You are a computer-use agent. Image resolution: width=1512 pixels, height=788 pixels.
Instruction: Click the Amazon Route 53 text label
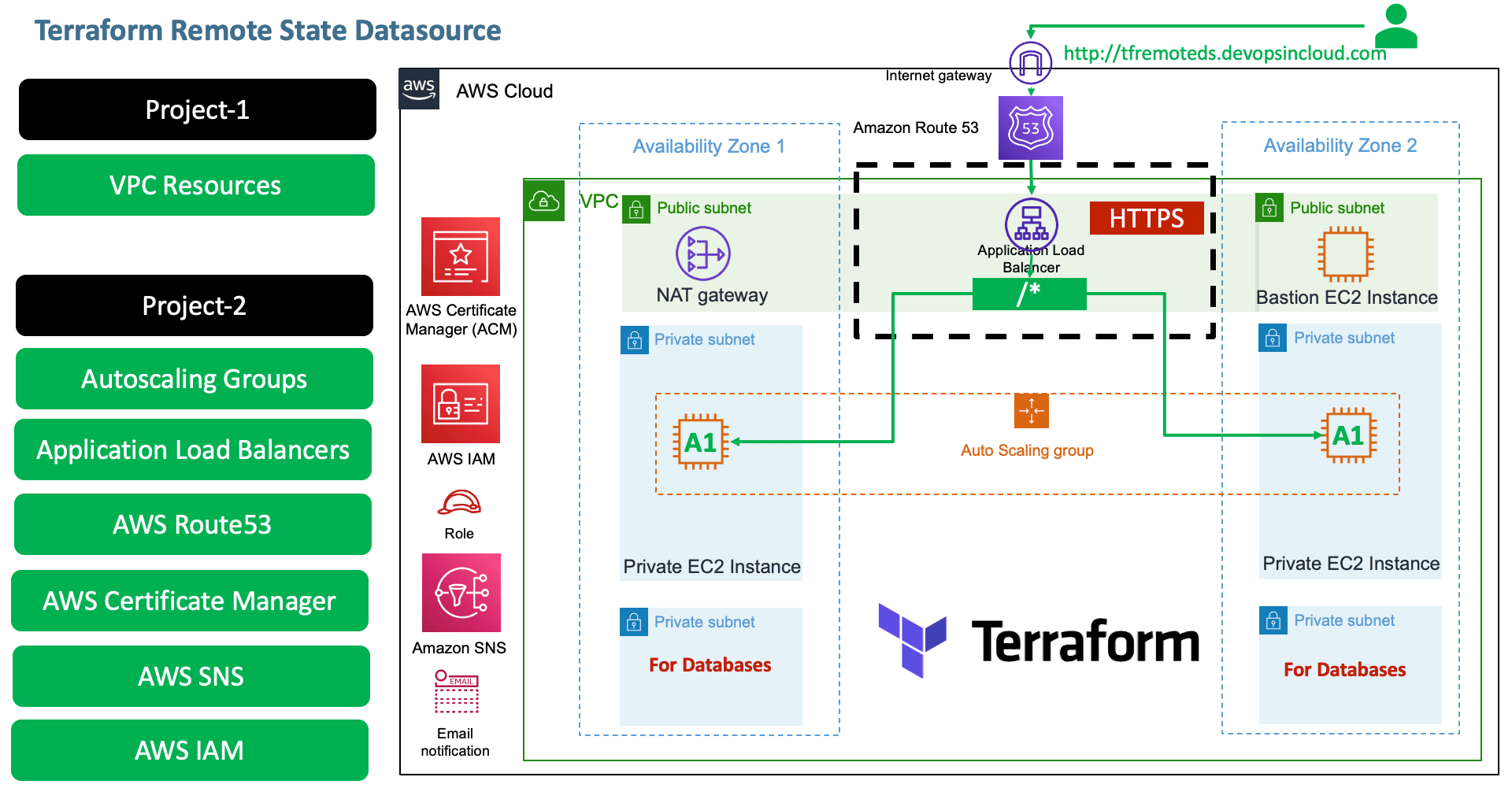pos(916,128)
